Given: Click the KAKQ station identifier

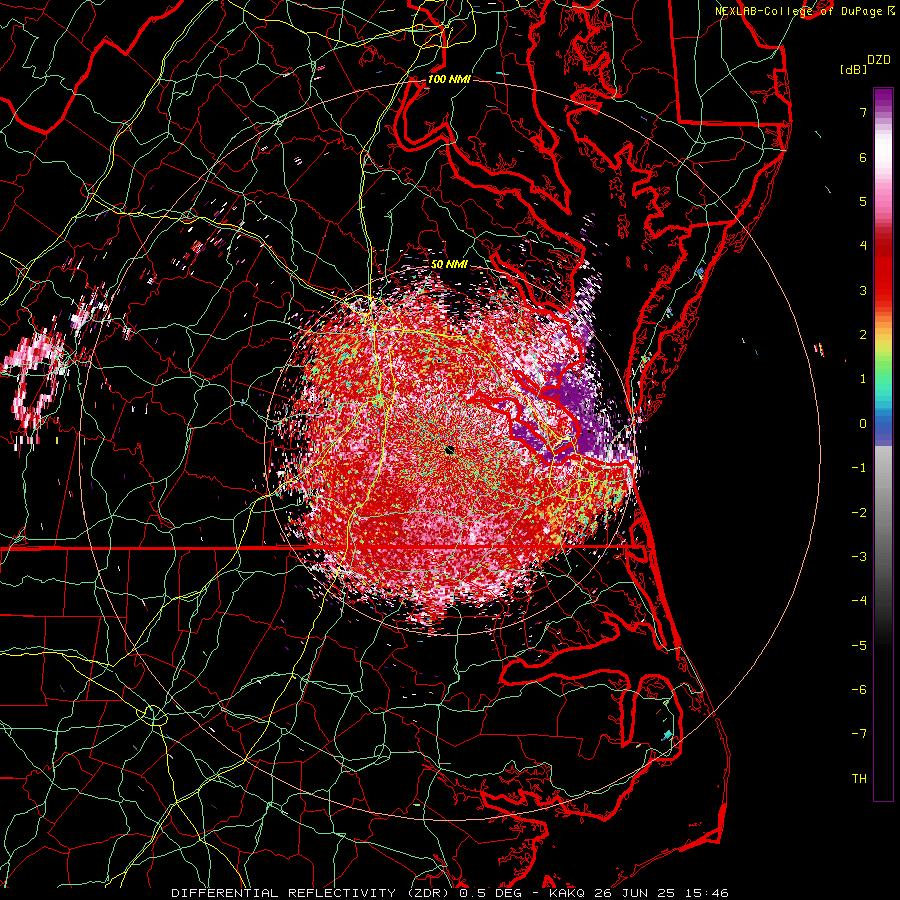Looking at the screenshot, I should [567, 893].
